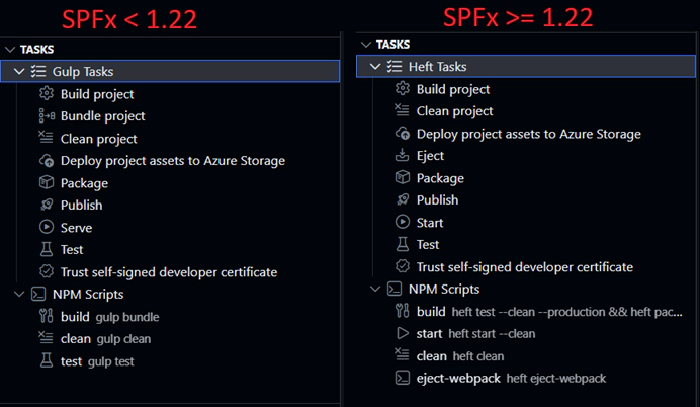Image resolution: width=700 pixels, height=407 pixels.
Task: Run Build project text in Heft Tasks
Action: click(453, 89)
